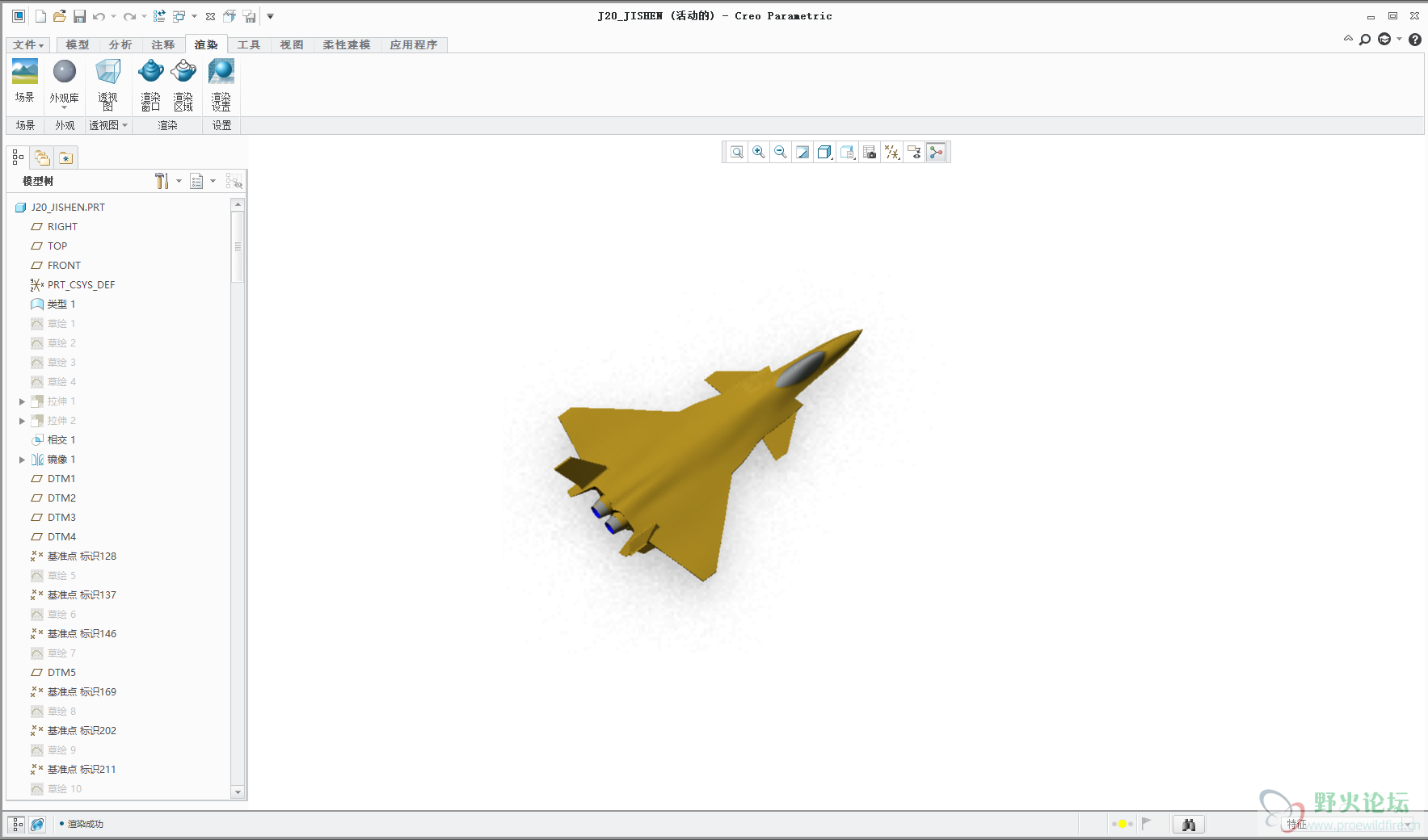Select the Folder Browser navigator tab

pyautogui.click(x=42, y=157)
